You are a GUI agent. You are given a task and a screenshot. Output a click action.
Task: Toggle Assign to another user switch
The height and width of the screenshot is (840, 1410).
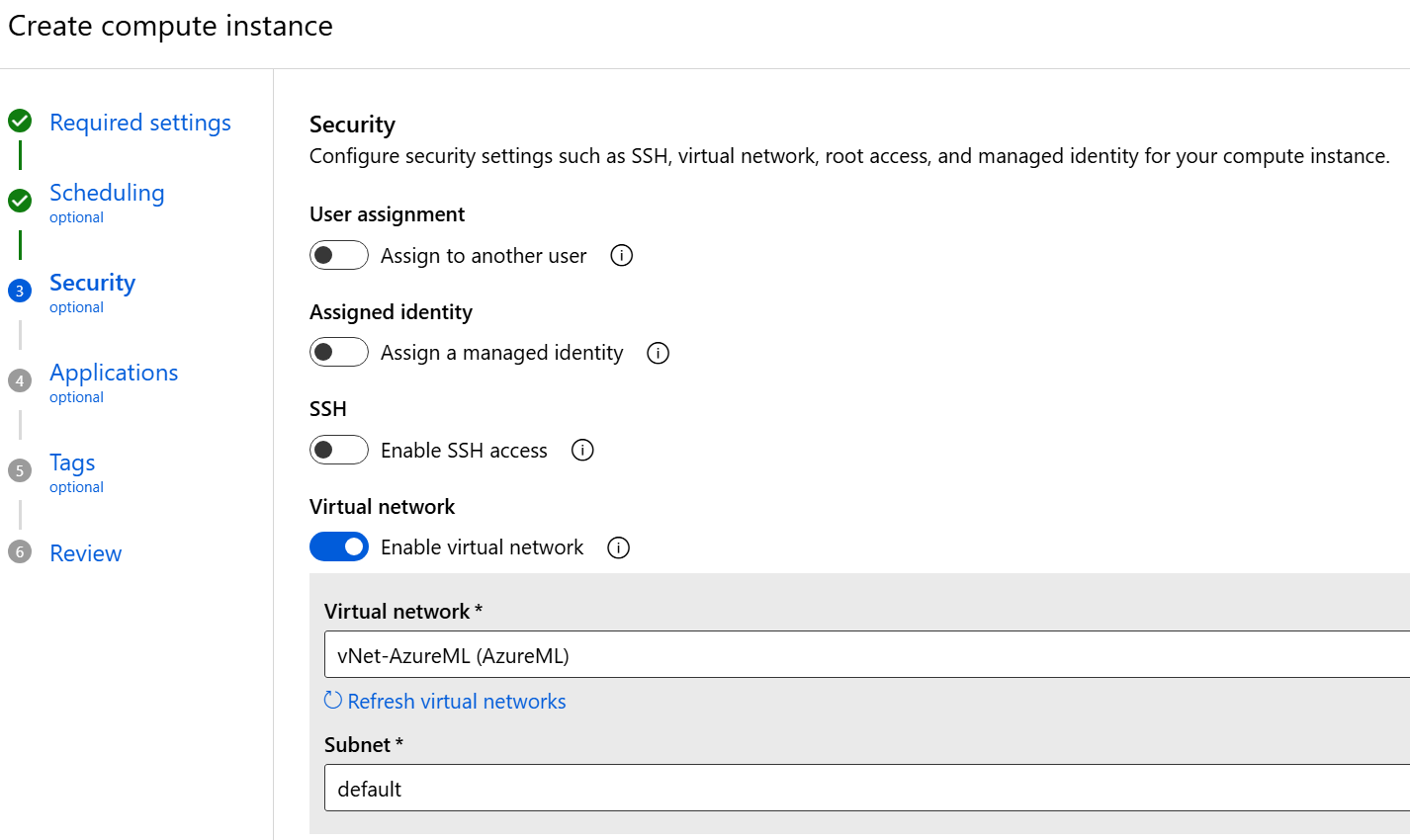click(x=339, y=256)
